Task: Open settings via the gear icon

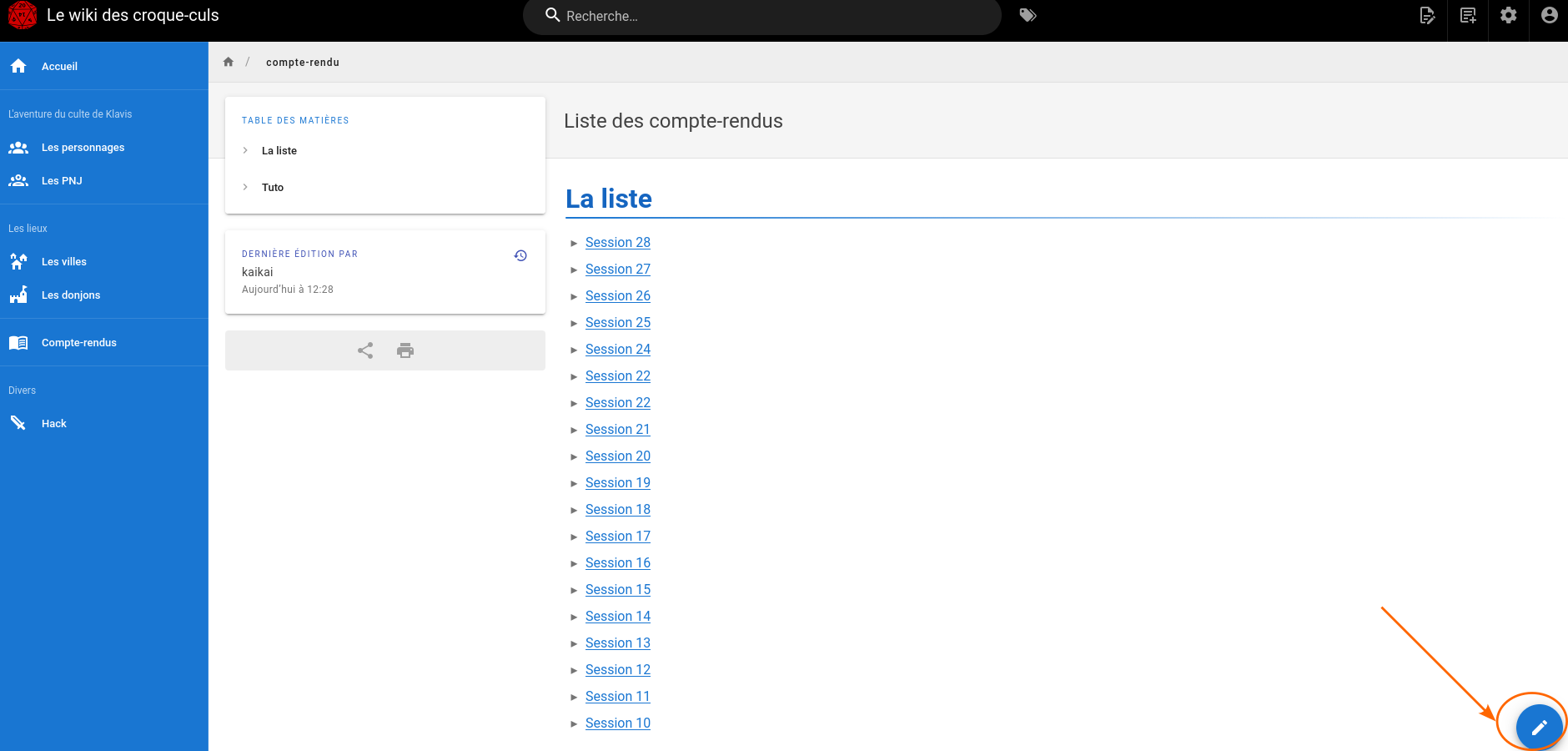Action: 1508,15
